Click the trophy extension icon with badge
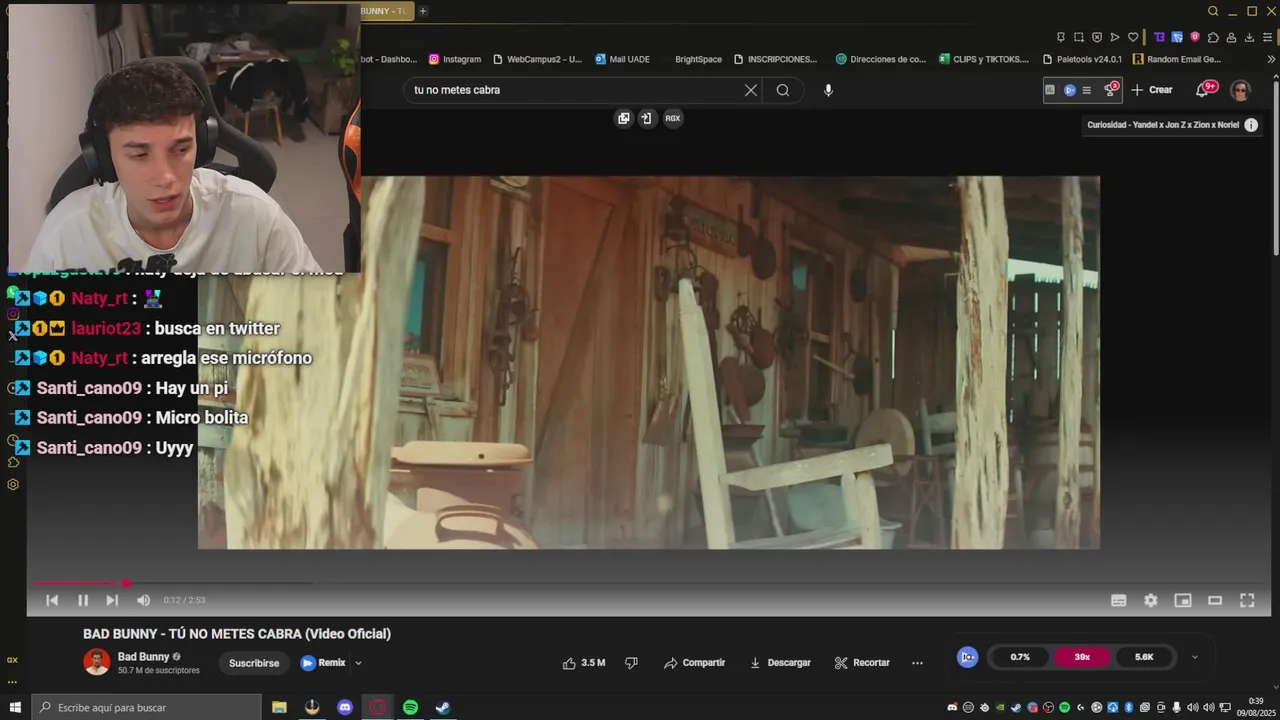Image resolution: width=1280 pixels, height=720 pixels. [x=1110, y=90]
